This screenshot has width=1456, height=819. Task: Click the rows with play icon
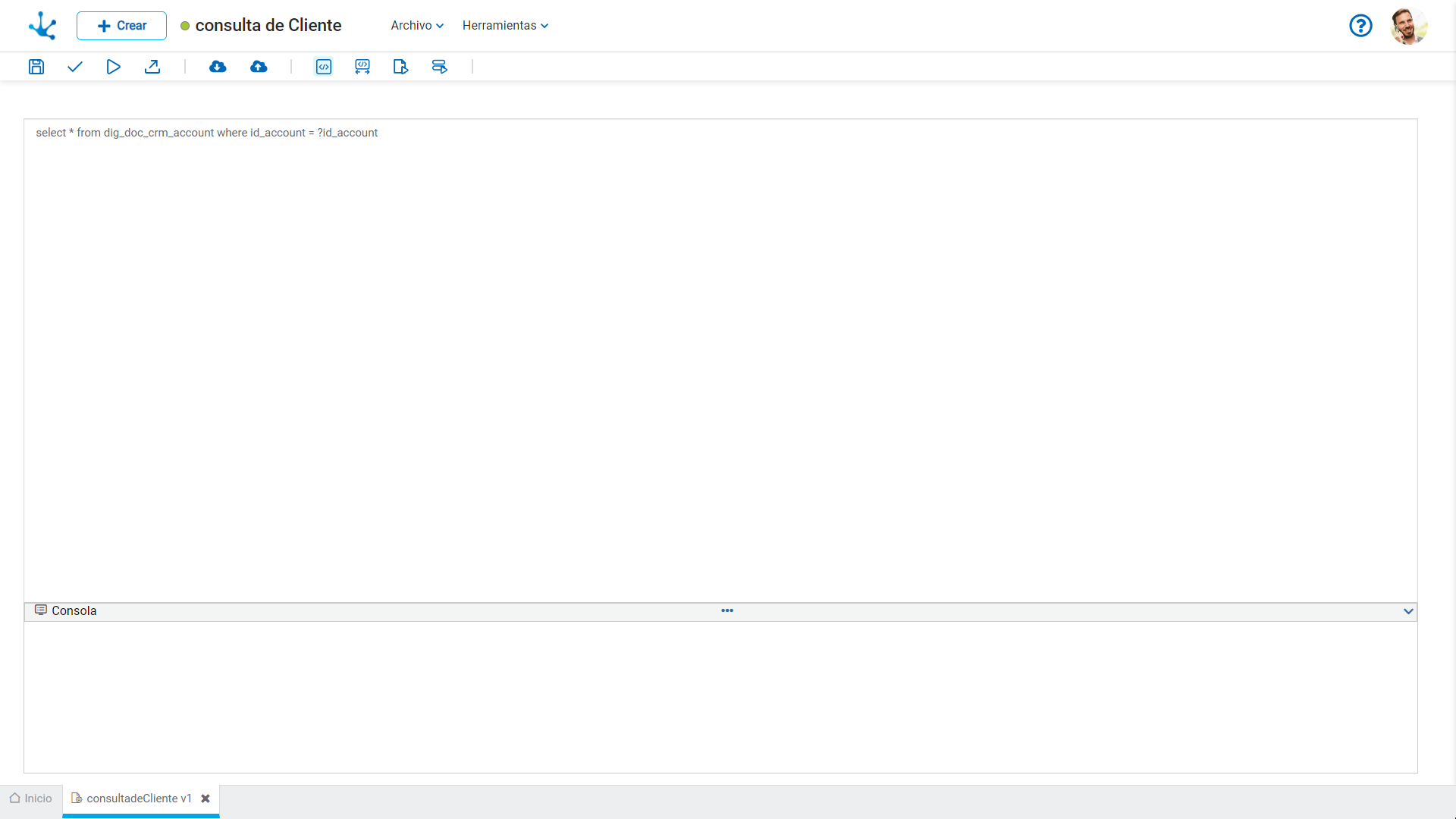point(439,67)
